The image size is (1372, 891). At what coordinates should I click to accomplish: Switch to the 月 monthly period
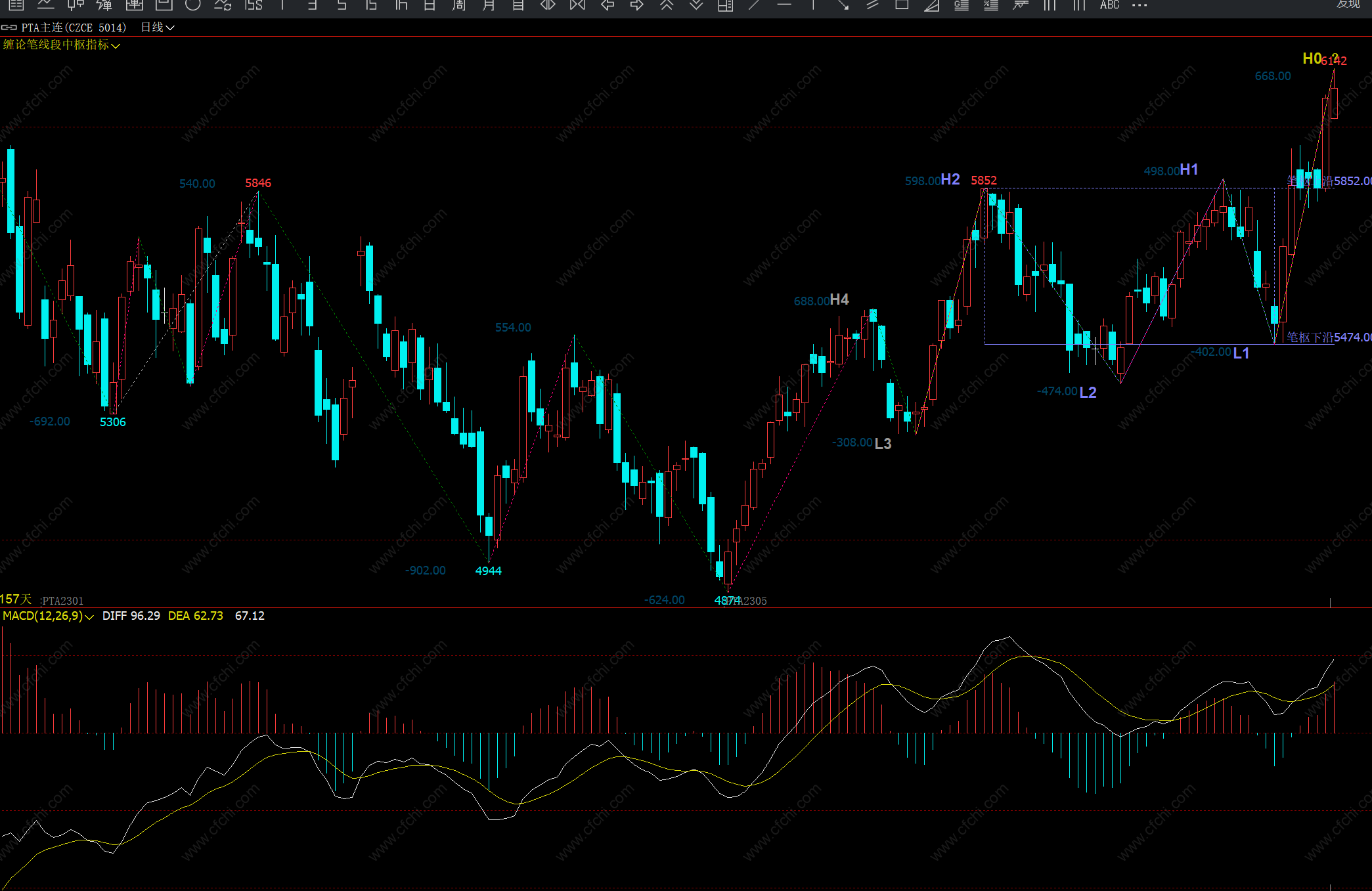(489, 5)
